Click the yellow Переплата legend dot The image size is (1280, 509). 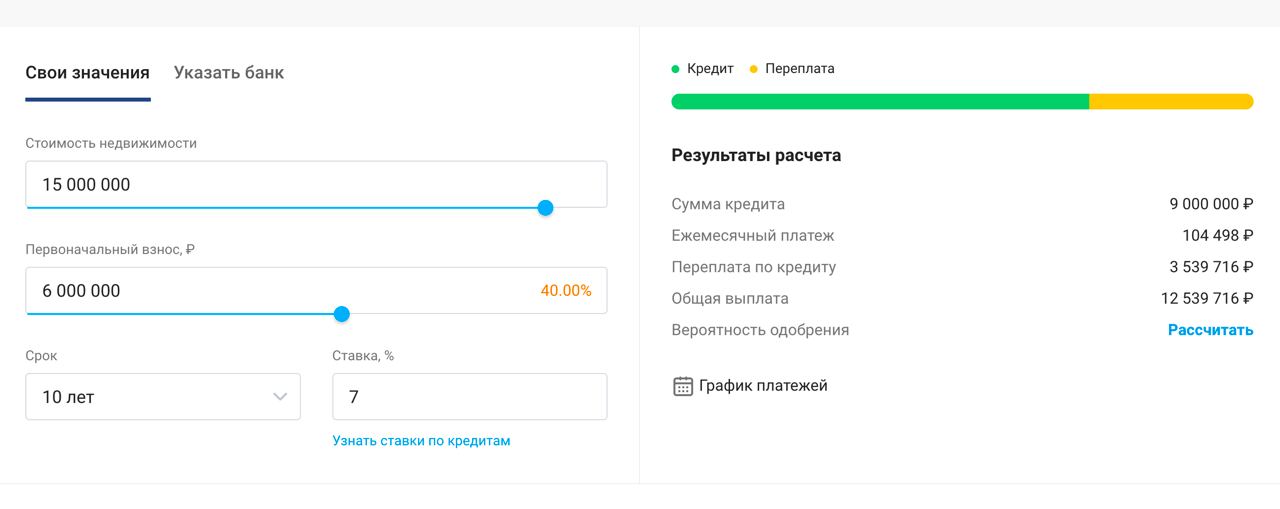[754, 69]
